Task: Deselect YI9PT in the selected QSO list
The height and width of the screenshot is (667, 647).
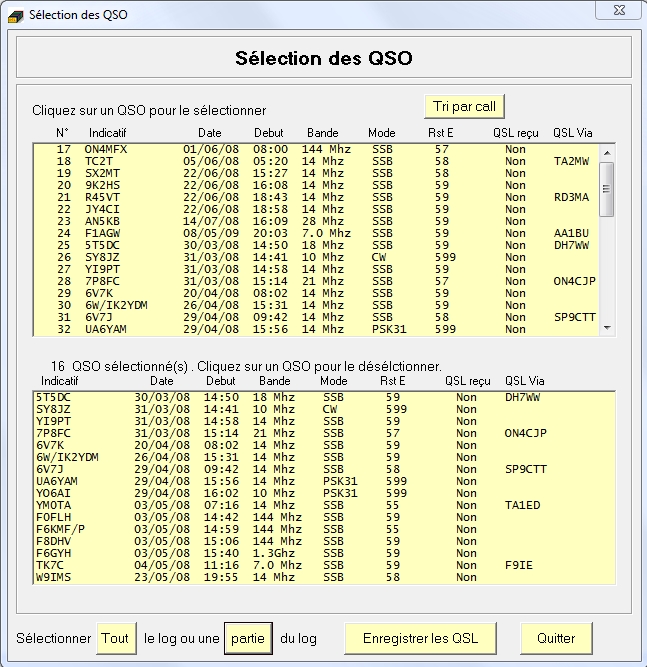Action: pos(324,421)
